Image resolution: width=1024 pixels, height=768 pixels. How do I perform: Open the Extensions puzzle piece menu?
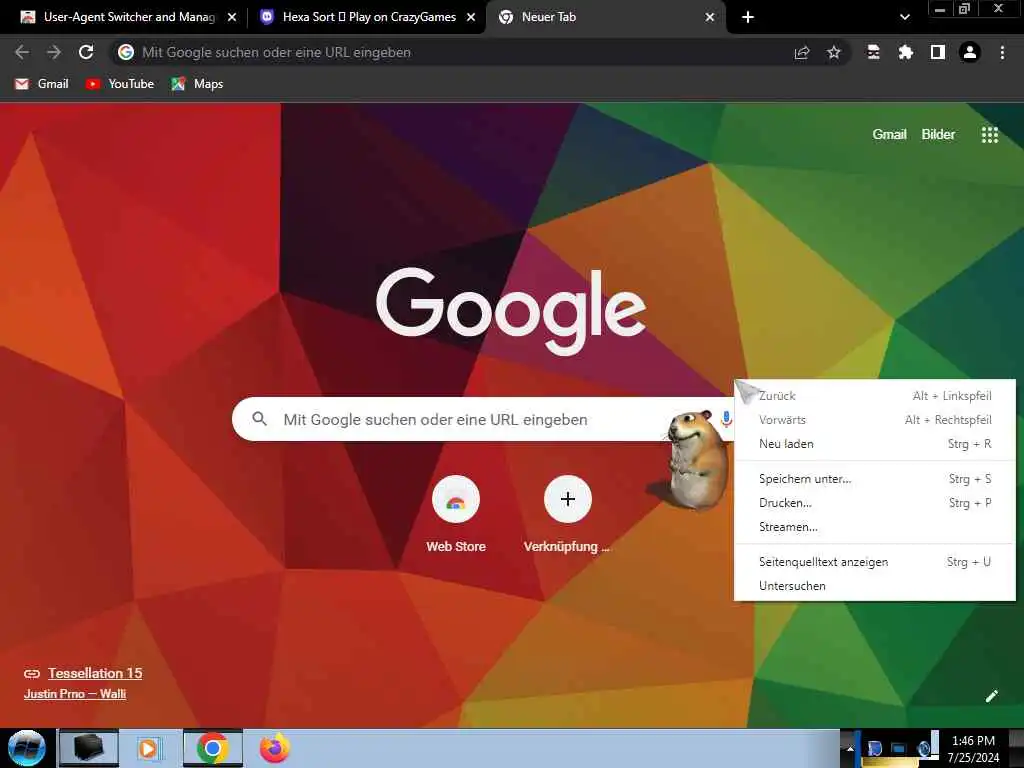905,53
